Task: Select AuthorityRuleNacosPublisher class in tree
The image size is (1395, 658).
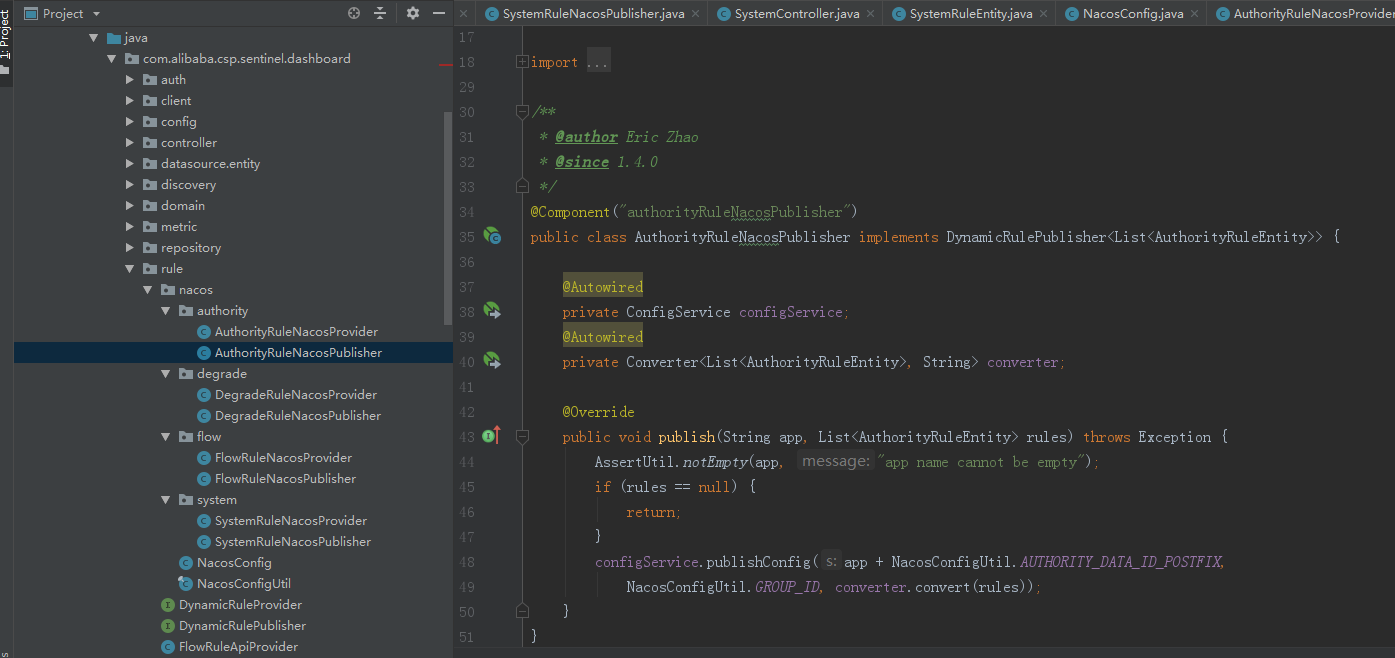Action: point(298,353)
